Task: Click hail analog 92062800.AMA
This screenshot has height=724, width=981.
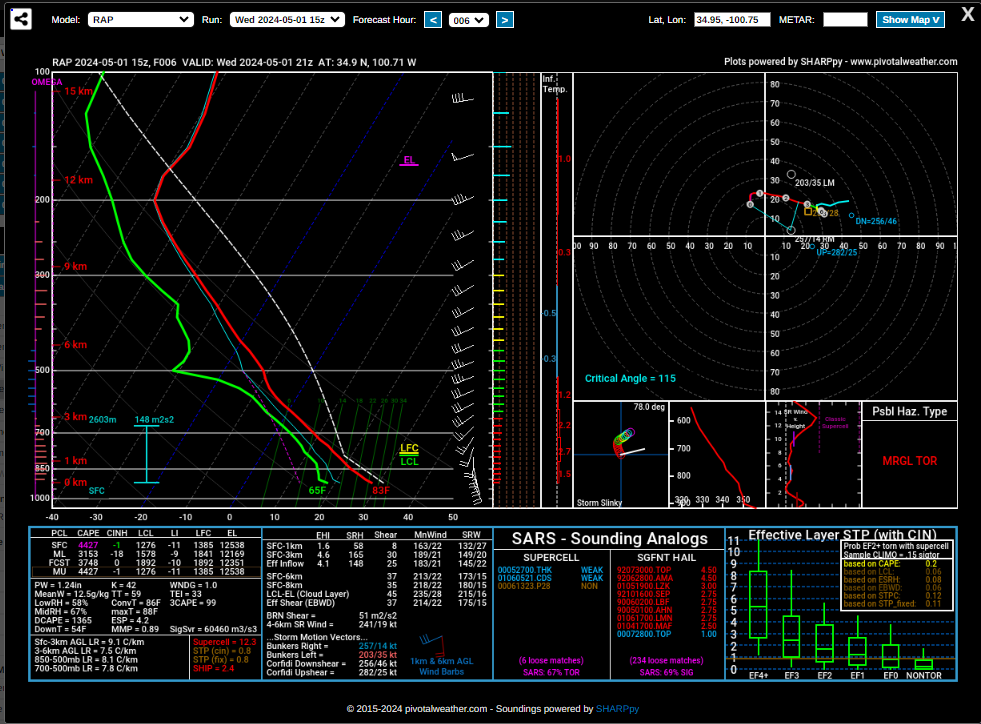Action: [x=645, y=578]
